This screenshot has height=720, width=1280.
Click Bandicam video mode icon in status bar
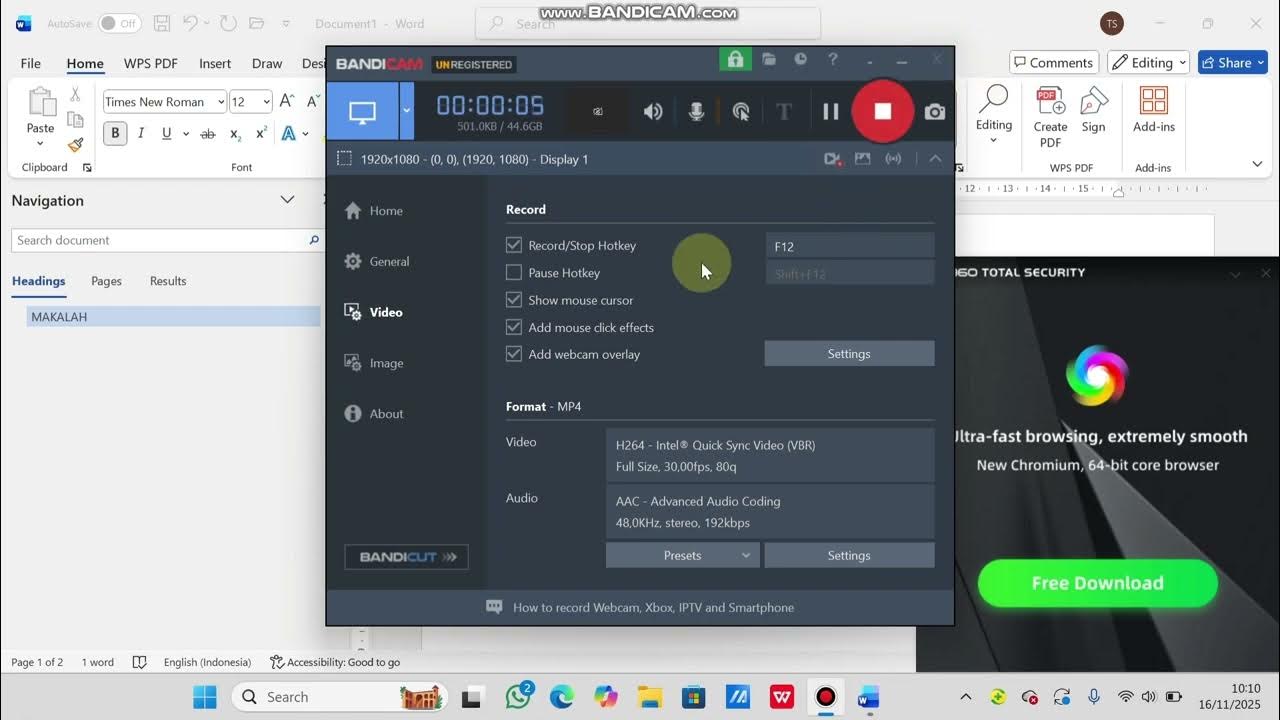832,159
